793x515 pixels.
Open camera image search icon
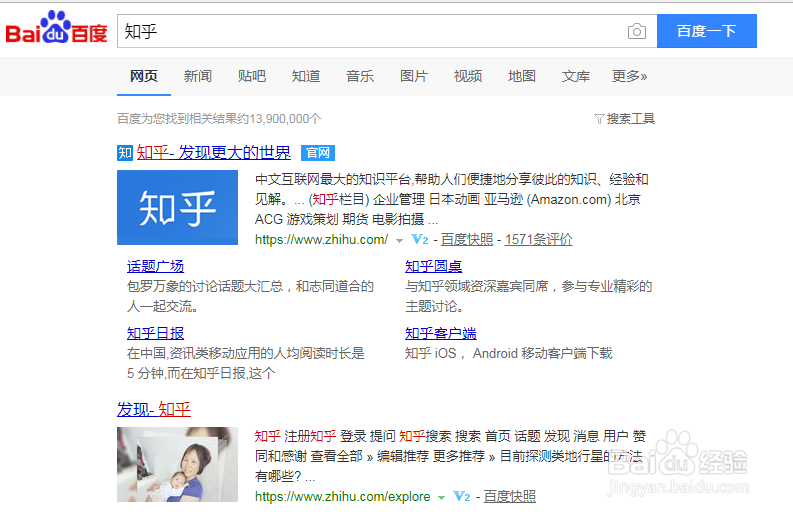637,31
